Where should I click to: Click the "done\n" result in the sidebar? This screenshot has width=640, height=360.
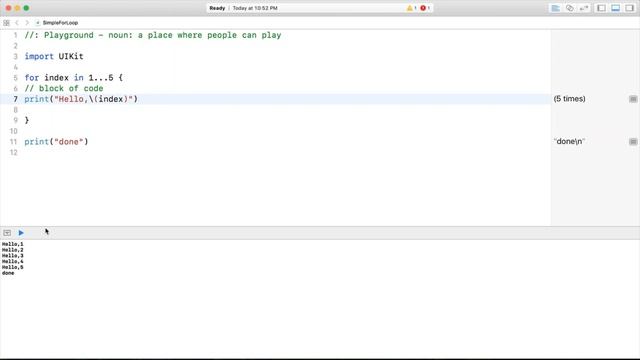pos(569,141)
